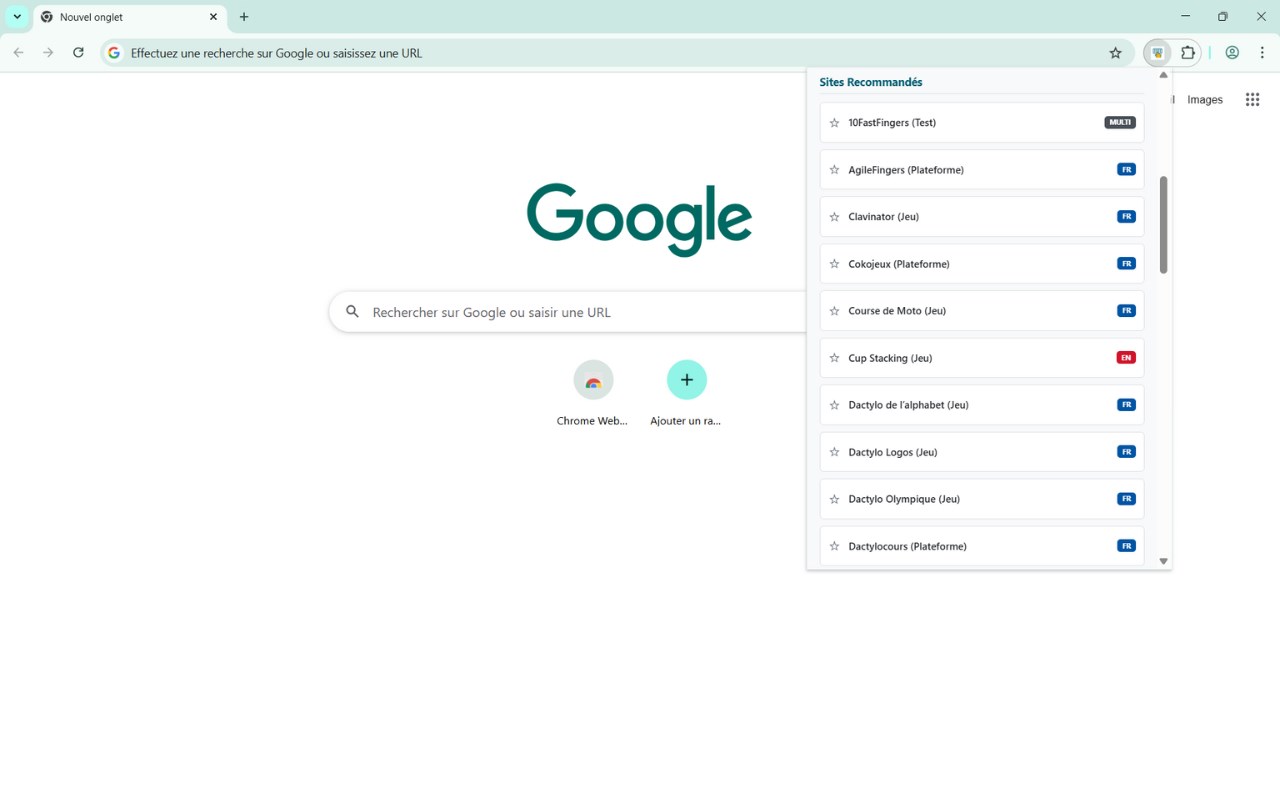Open Dactylo Olympique (Jeu) entry
This screenshot has height=800, width=1280.
[981, 499]
